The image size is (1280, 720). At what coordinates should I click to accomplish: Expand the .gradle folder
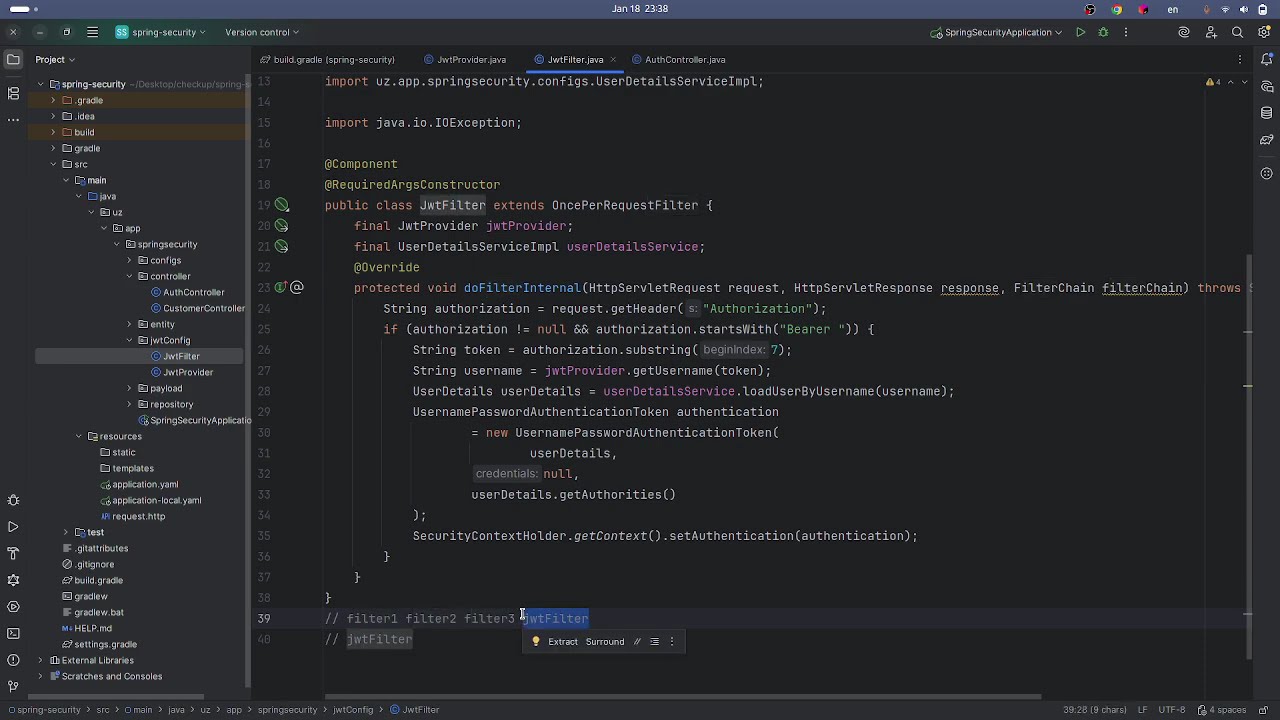(x=54, y=101)
